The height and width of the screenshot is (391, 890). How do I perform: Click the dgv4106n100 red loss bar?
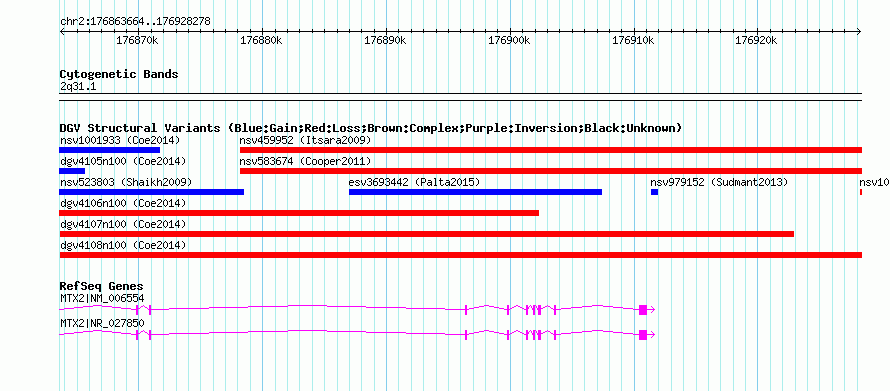pos(299,213)
